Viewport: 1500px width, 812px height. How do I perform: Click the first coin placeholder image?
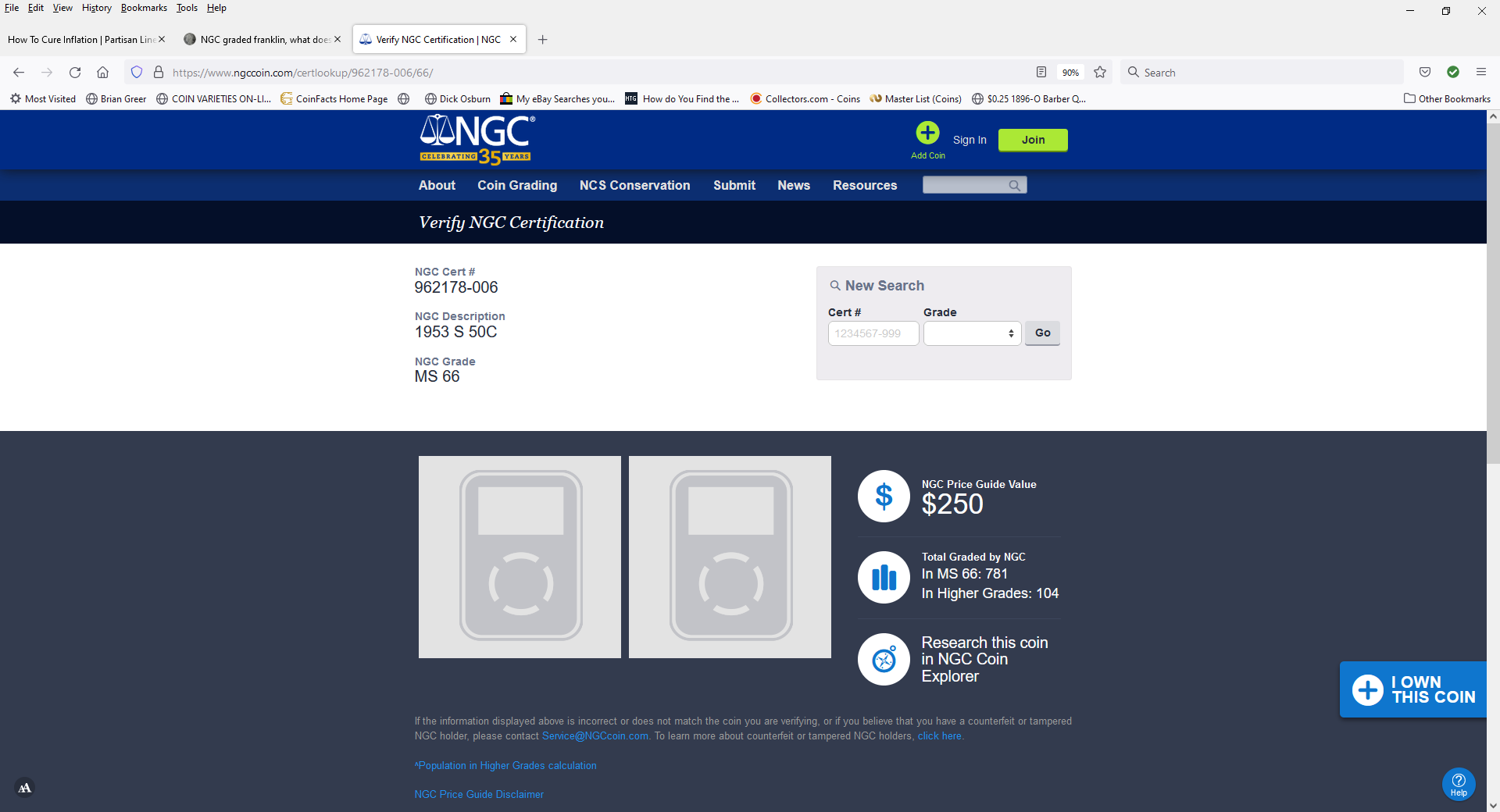520,557
